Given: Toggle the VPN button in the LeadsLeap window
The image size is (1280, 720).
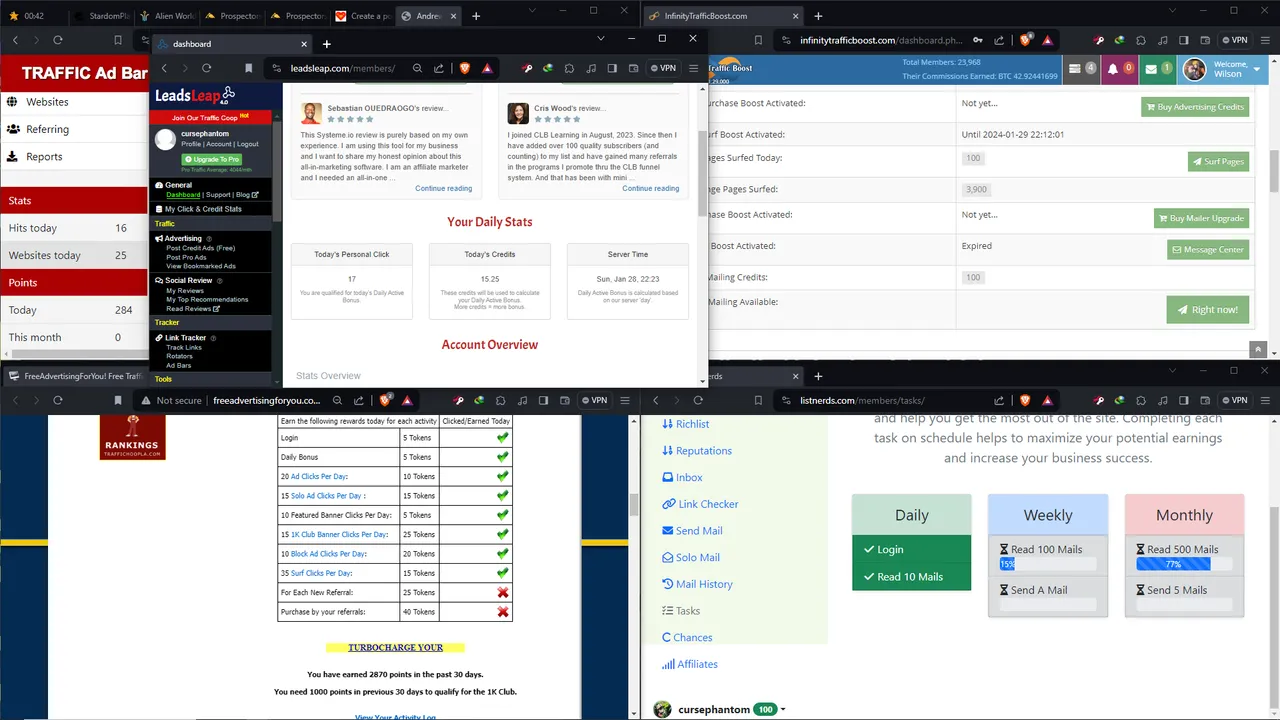Looking at the screenshot, I should [x=663, y=68].
